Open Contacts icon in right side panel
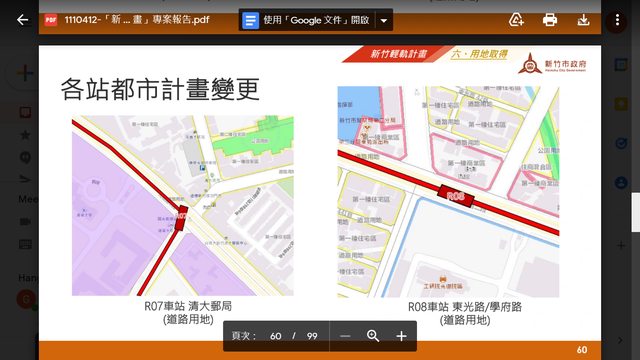This screenshot has height=360, width=640. pos(621,182)
